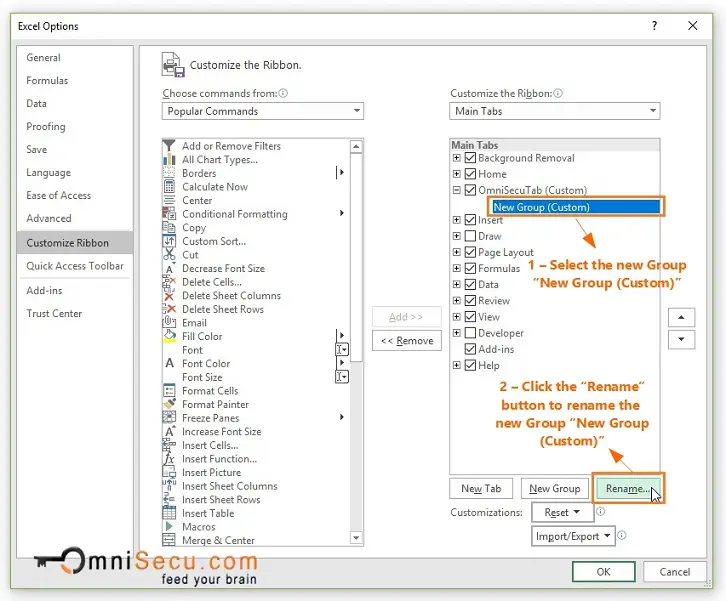Click the Copy command icon
The width and height of the screenshot is (726, 601).
click(x=169, y=227)
